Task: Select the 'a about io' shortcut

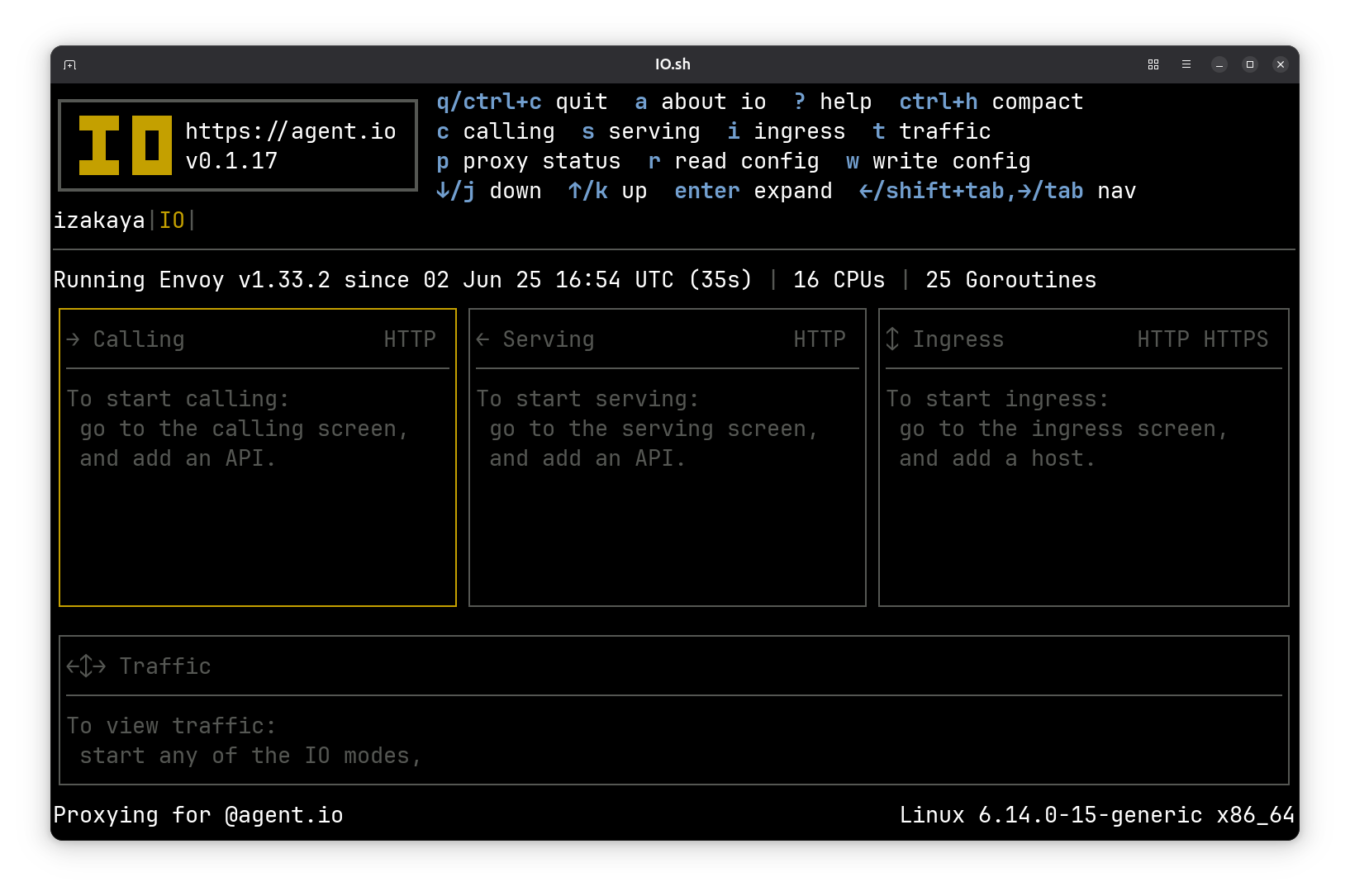Action: tap(701, 102)
